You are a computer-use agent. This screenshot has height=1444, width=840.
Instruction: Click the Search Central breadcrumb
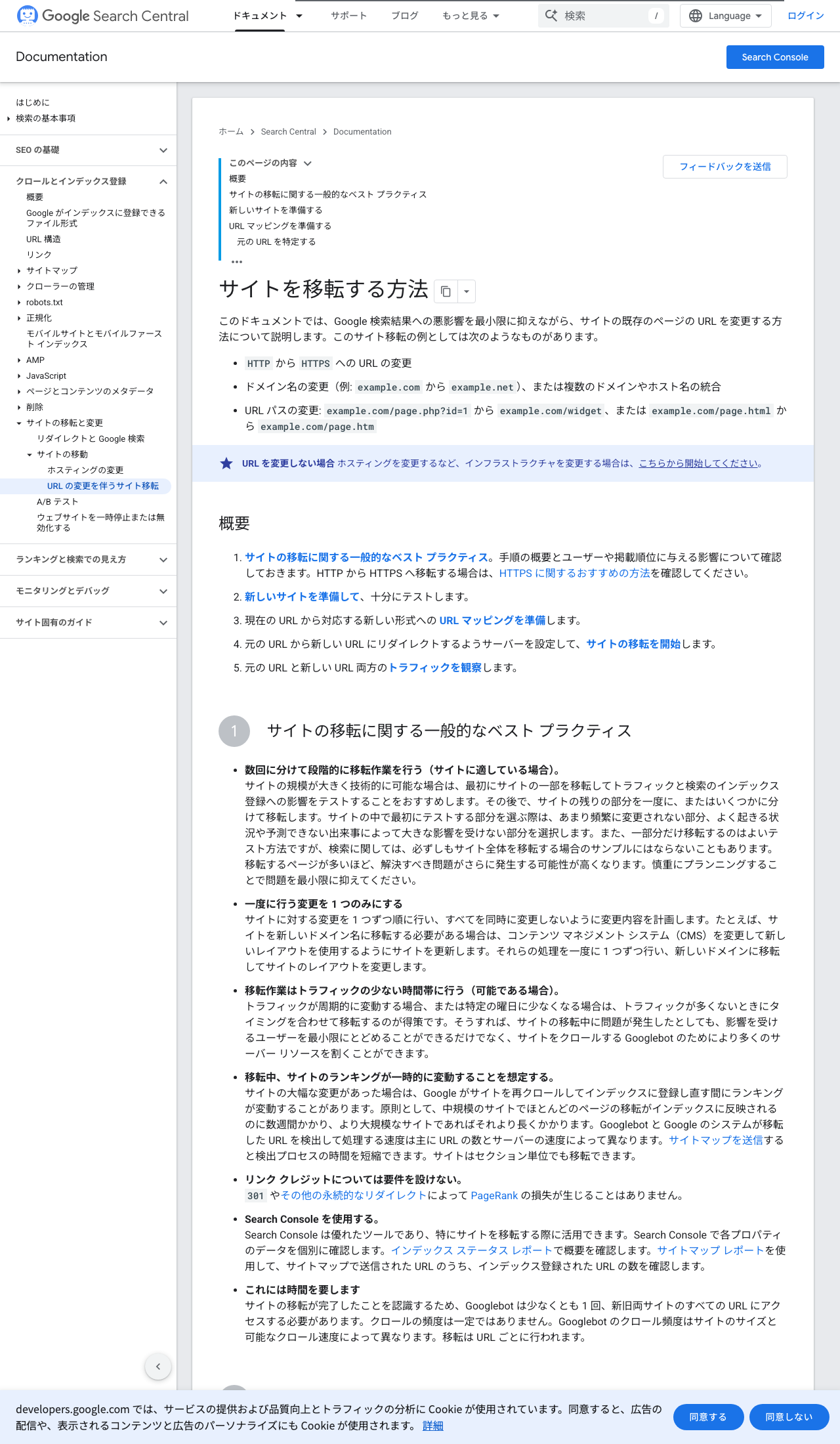[289, 132]
